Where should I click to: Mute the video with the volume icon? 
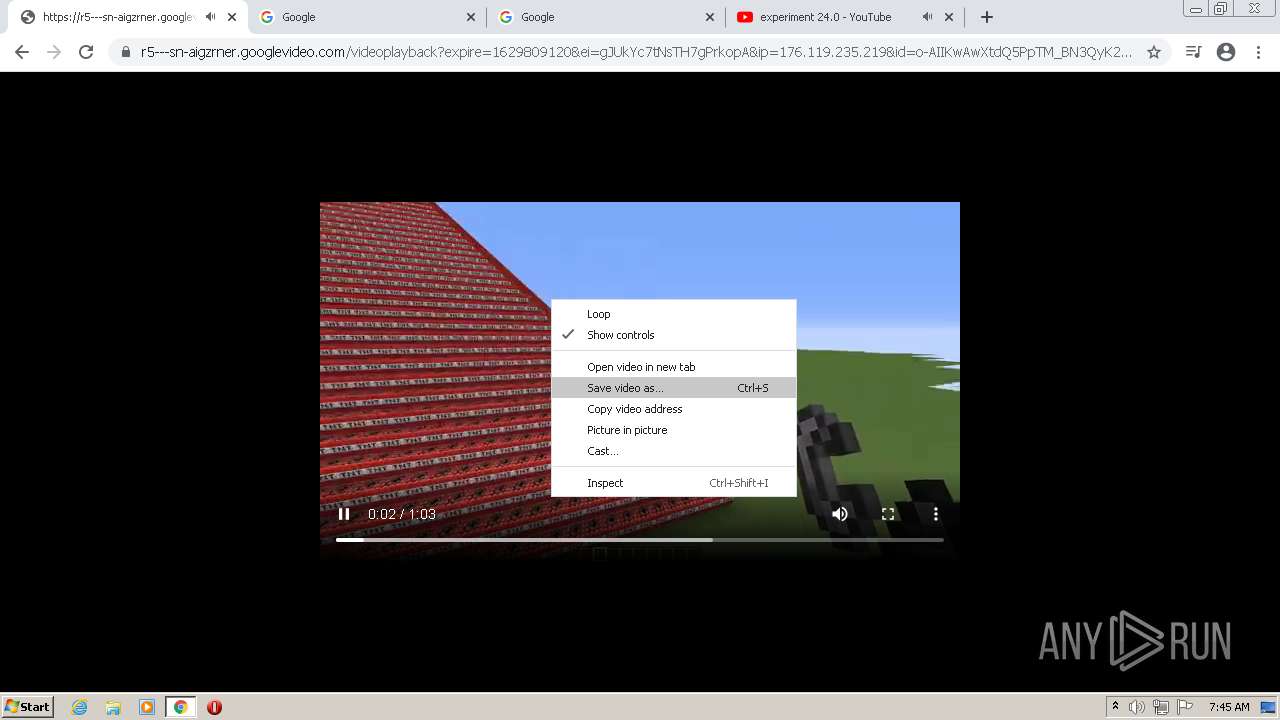point(840,514)
